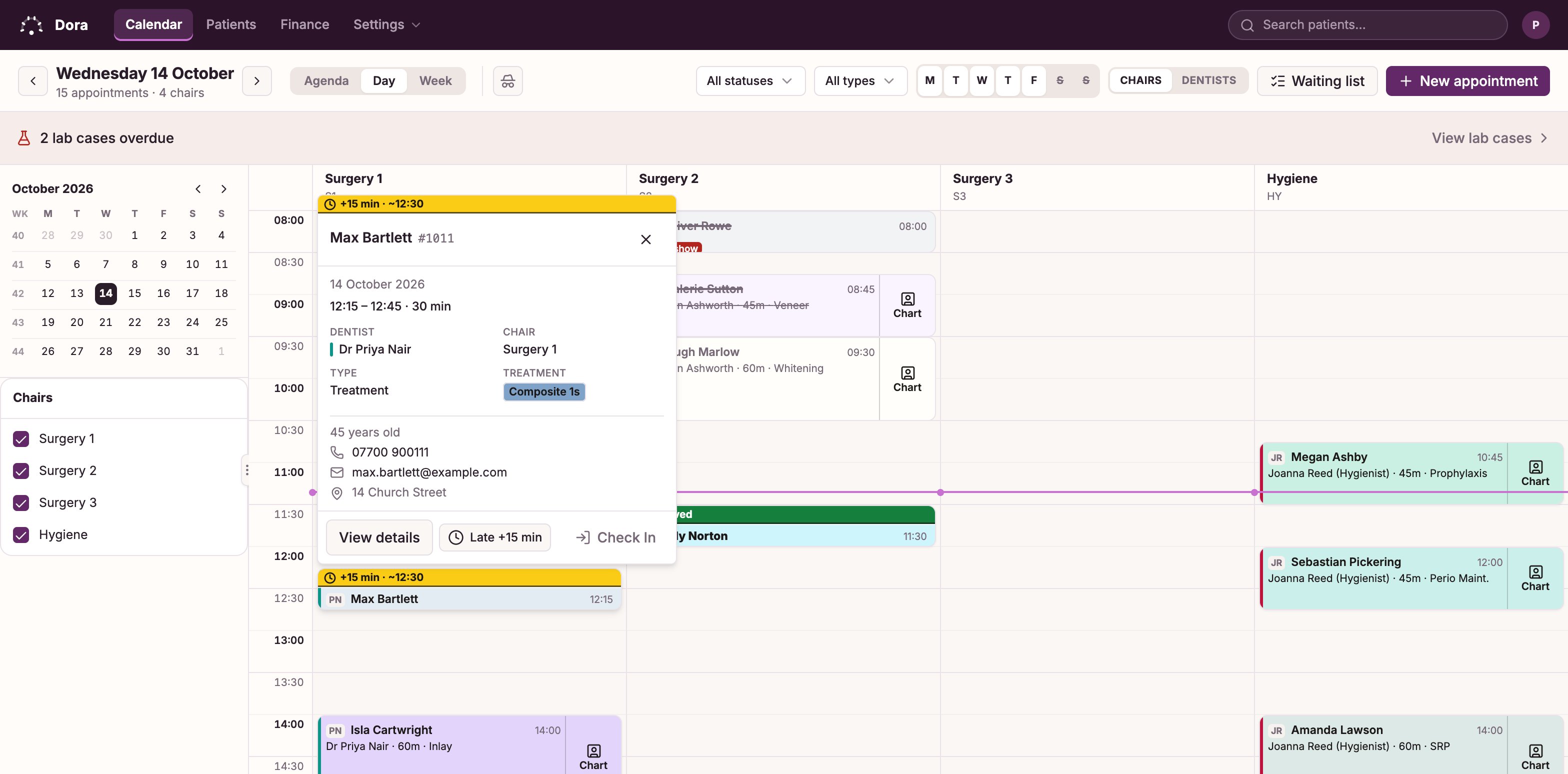Expand the Settings menu

[x=386, y=25]
